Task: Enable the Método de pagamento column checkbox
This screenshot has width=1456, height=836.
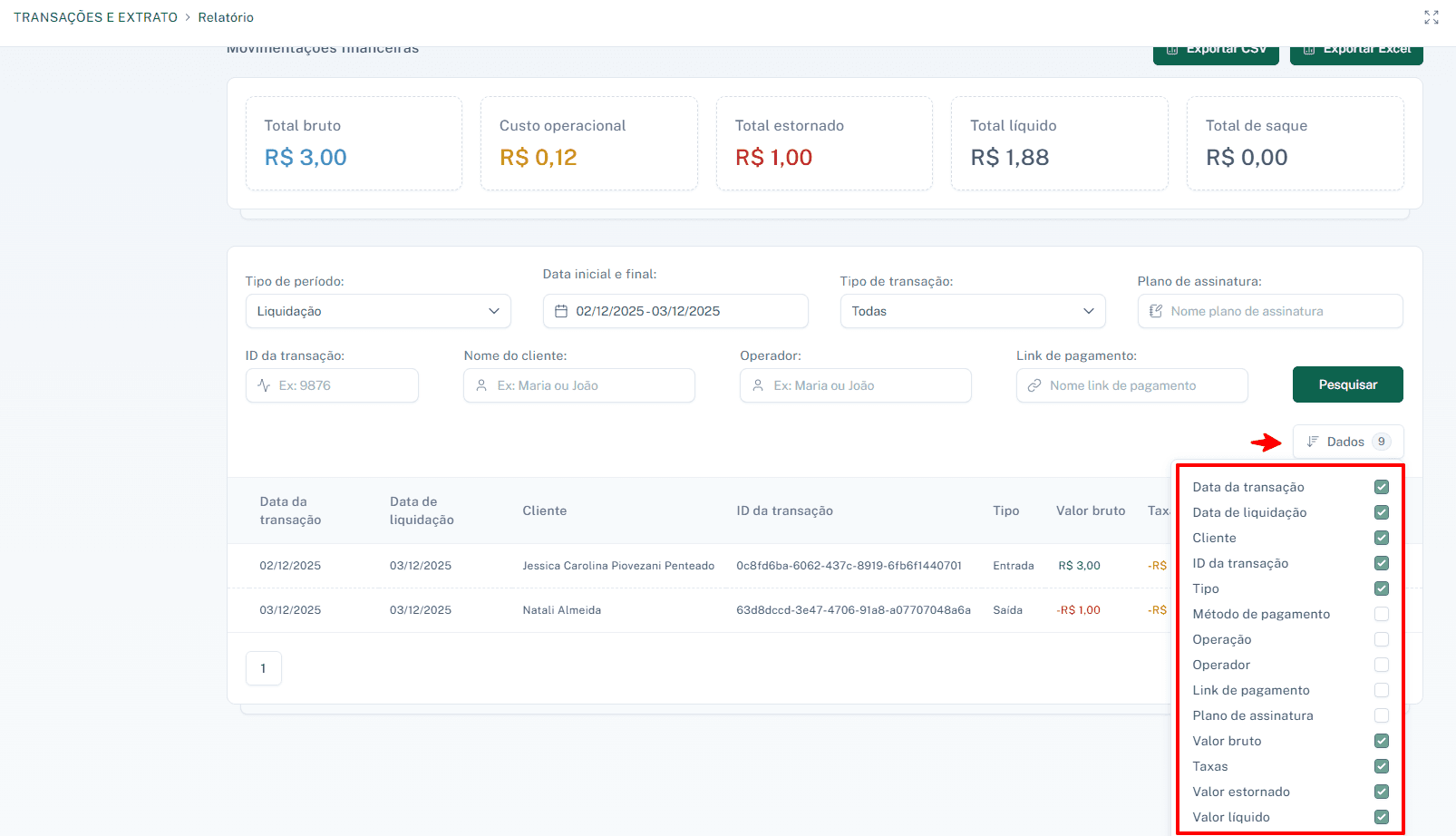Action: click(x=1381, y=614)
